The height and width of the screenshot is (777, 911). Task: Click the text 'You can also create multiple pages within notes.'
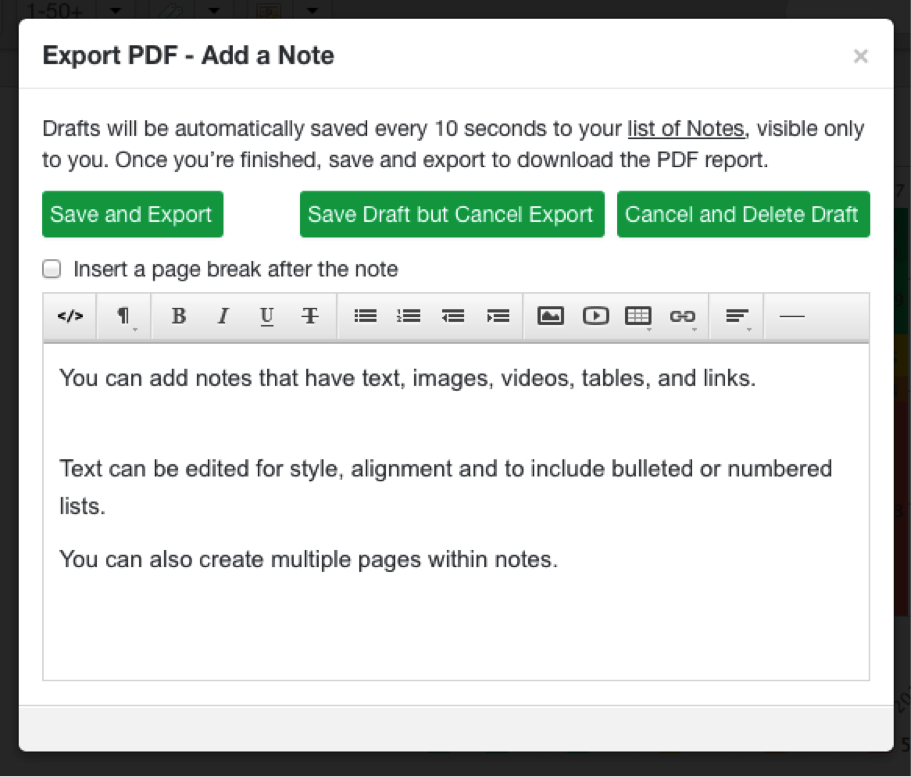pos(309,559)
